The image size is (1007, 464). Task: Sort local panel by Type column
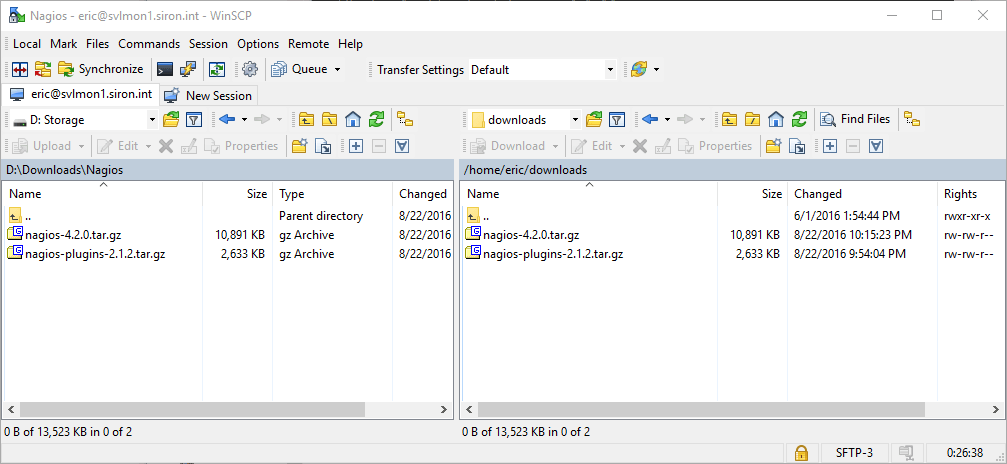(x=333, y=193)
